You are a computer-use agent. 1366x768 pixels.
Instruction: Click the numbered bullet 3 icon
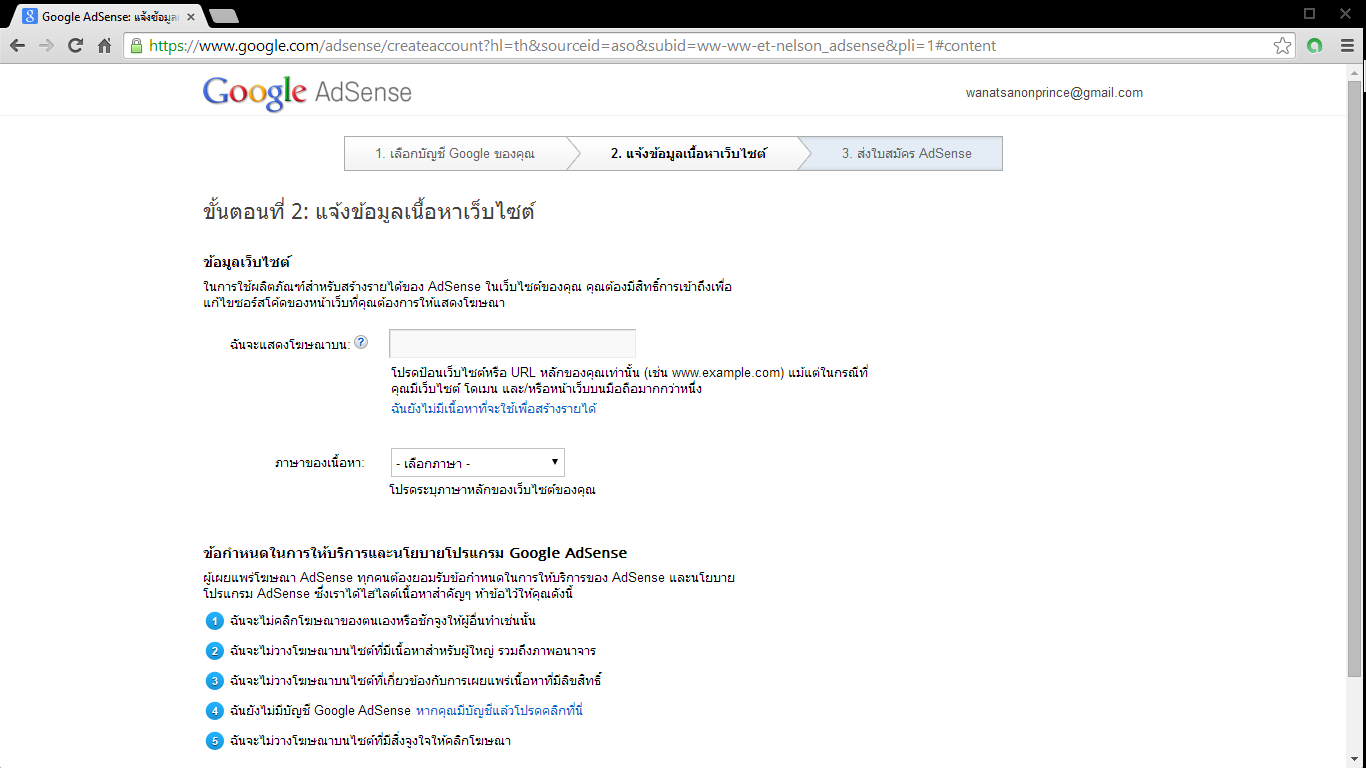click(214, 681)
